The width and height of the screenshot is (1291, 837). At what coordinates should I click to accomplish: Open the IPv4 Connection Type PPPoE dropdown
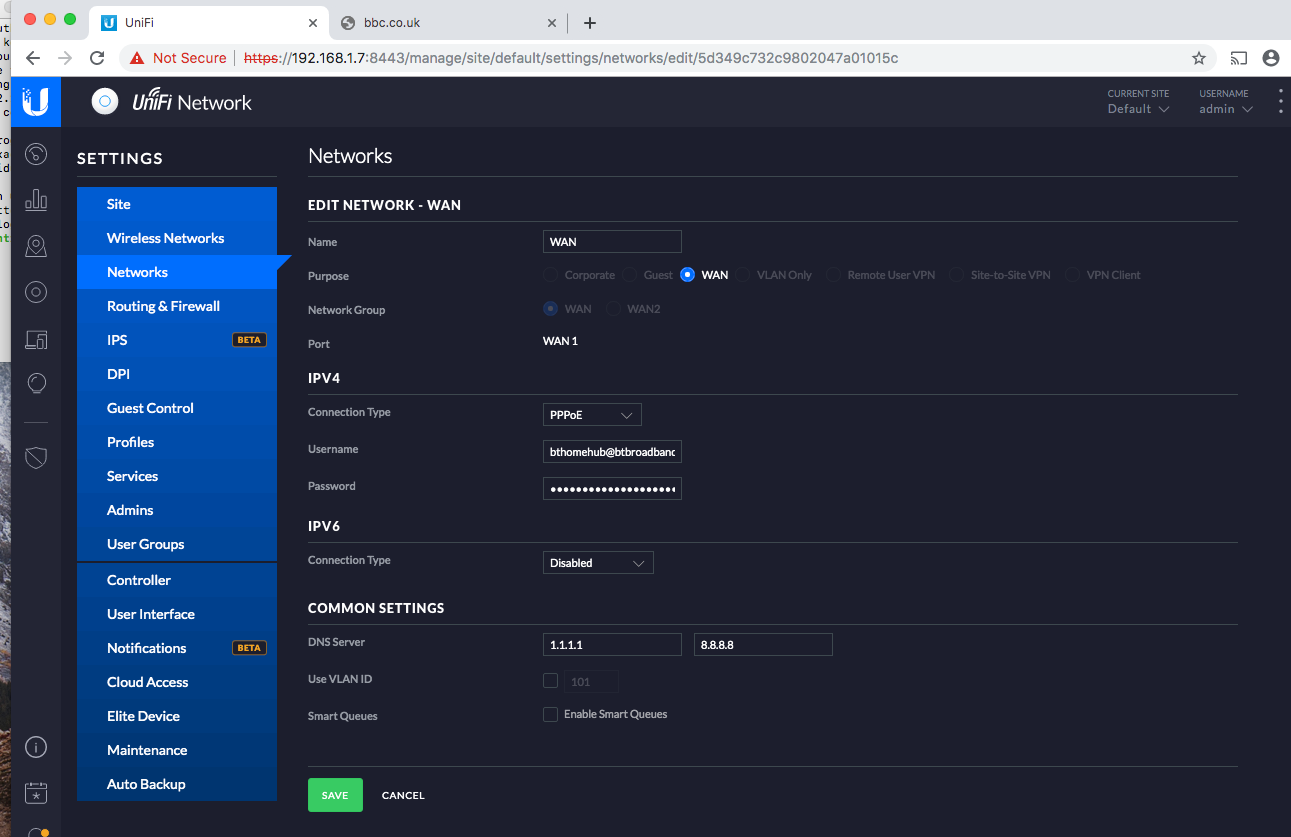coord(592,415)
